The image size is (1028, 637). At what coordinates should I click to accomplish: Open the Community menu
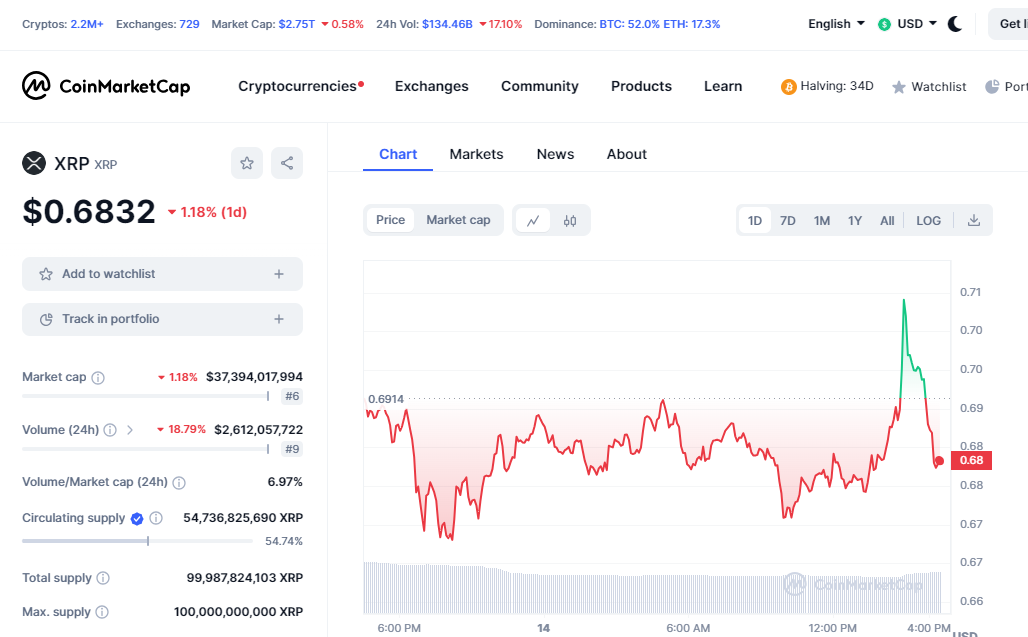[x=540, y=87]
